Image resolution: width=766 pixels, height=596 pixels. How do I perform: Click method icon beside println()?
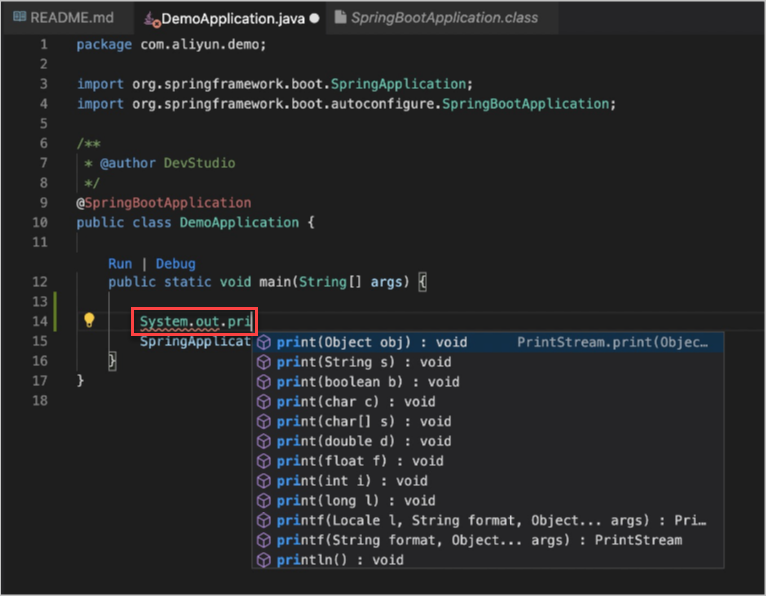pyautogui.click(x=264, y=560)
